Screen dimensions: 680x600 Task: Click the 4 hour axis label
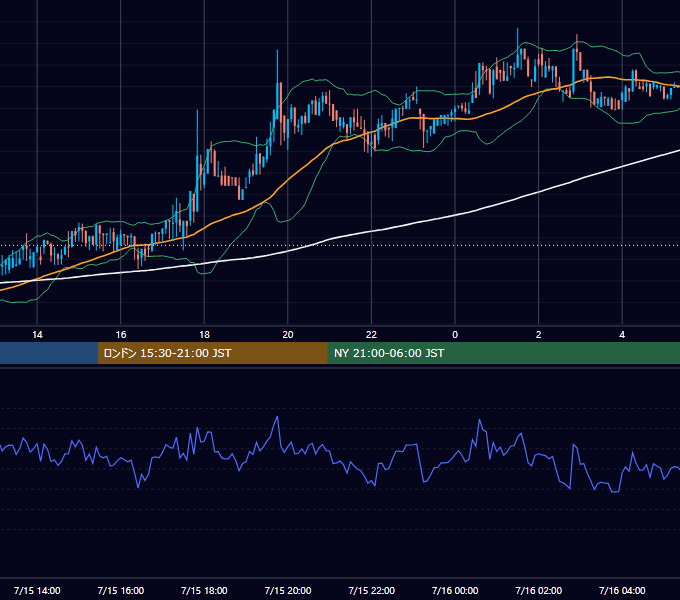[x=622, y=335]
